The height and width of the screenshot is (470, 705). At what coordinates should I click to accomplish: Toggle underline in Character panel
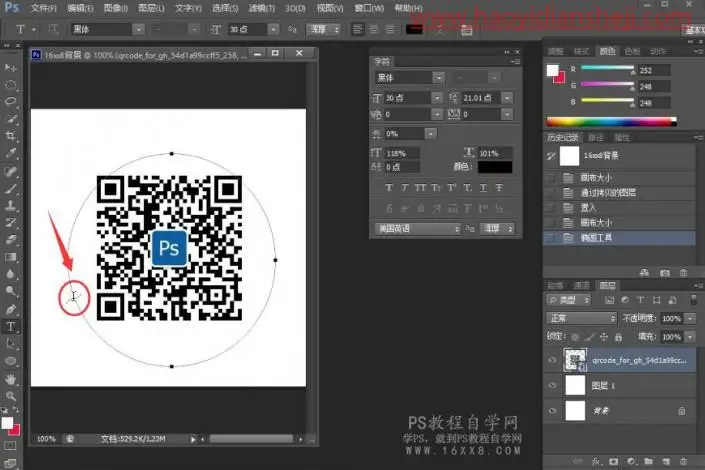point(483,188)
